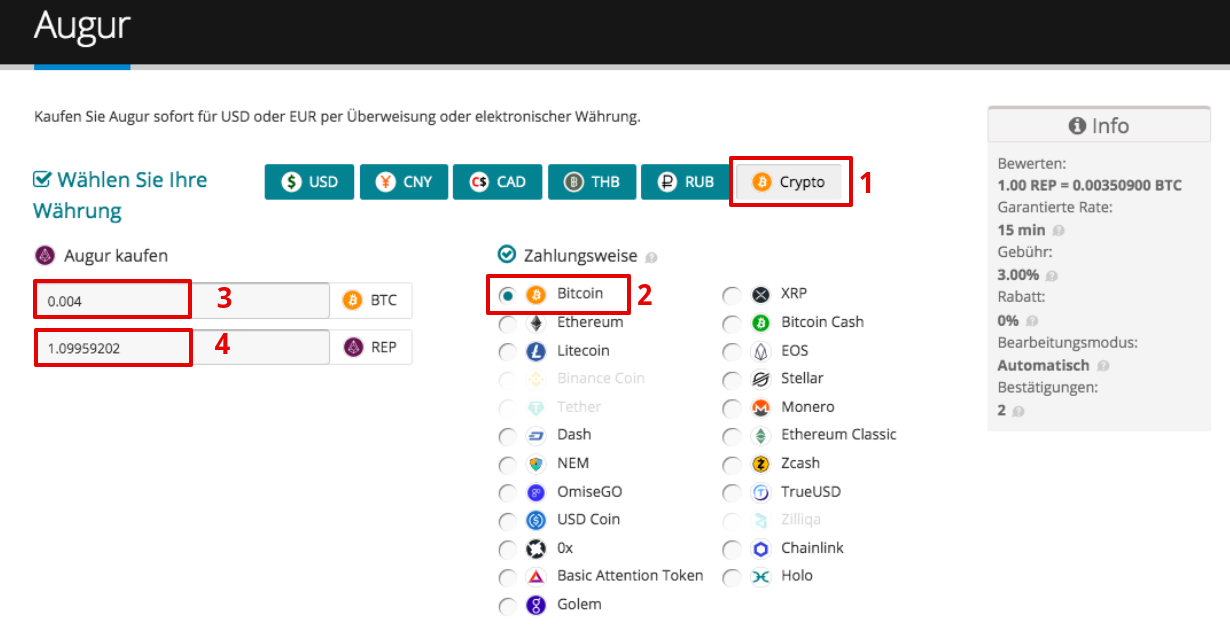Choose the CNY currency button
Image resolution: width=1230 pixels, height=629 pixels.
coord(403,182)
